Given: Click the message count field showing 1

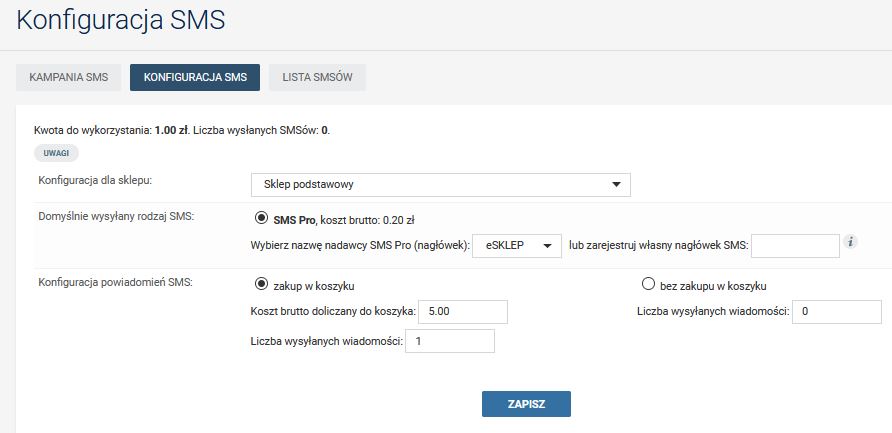Looking at the screenshot, I should click(x=450, y=342).
